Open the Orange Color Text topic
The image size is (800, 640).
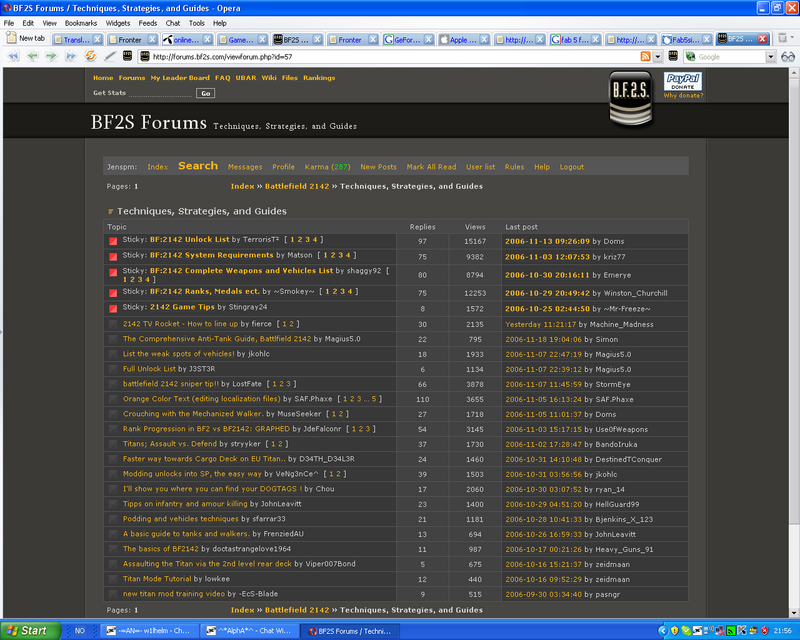tap(202, 399)
